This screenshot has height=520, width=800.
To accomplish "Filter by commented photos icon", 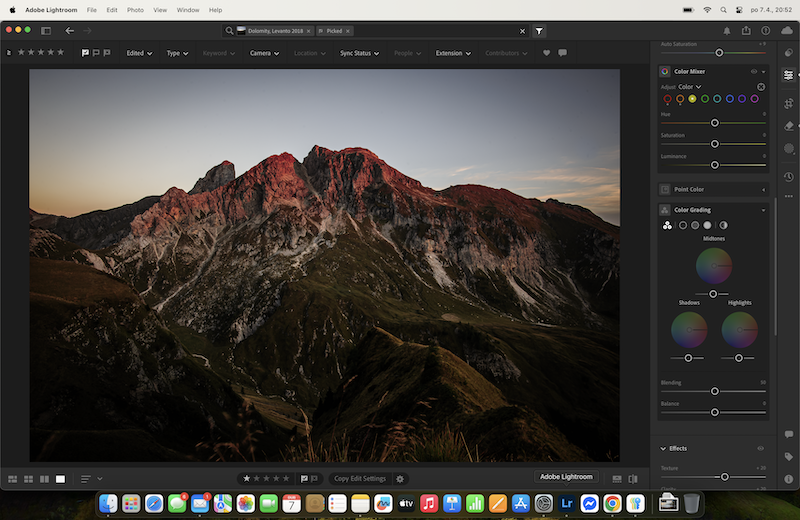I will 562,53.
